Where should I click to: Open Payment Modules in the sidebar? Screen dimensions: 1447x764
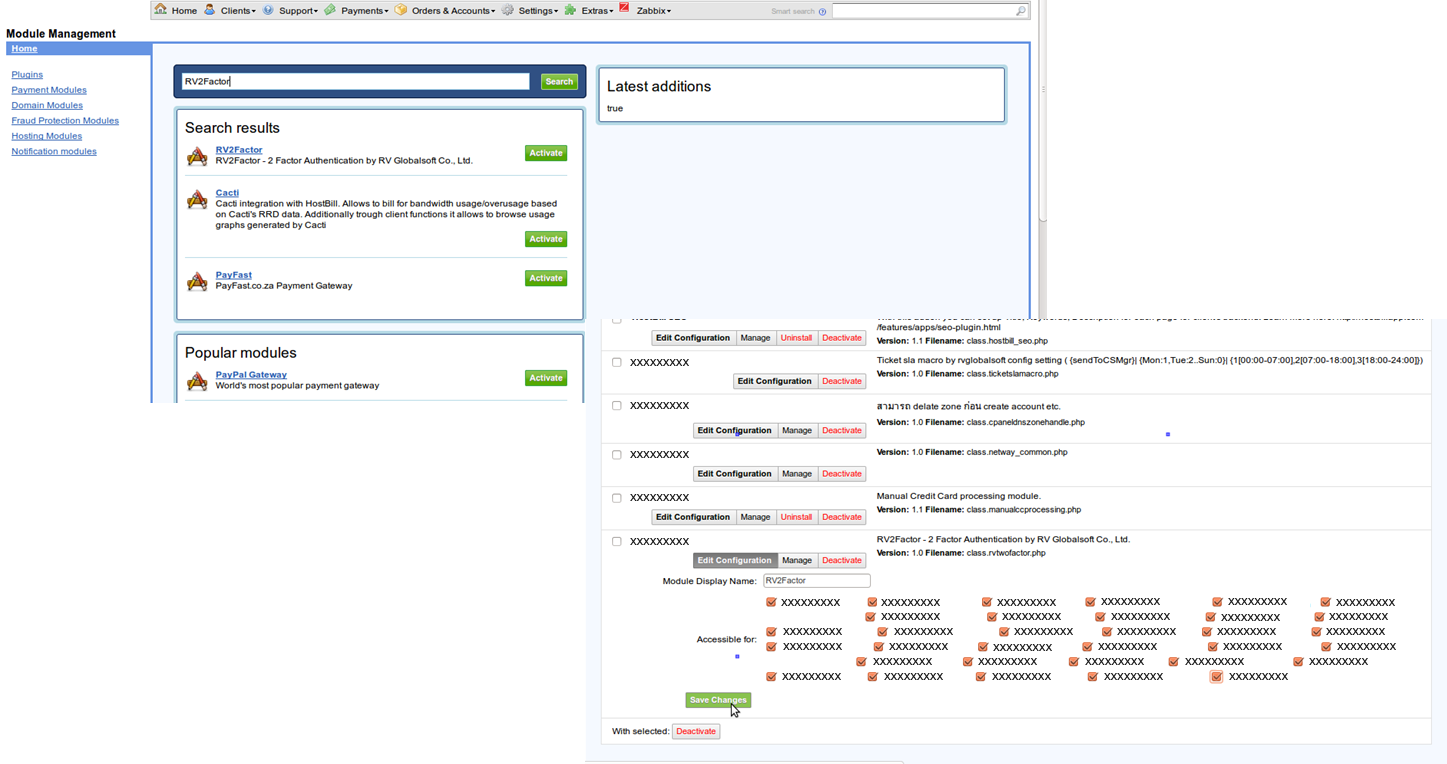(x=49, y=90)
